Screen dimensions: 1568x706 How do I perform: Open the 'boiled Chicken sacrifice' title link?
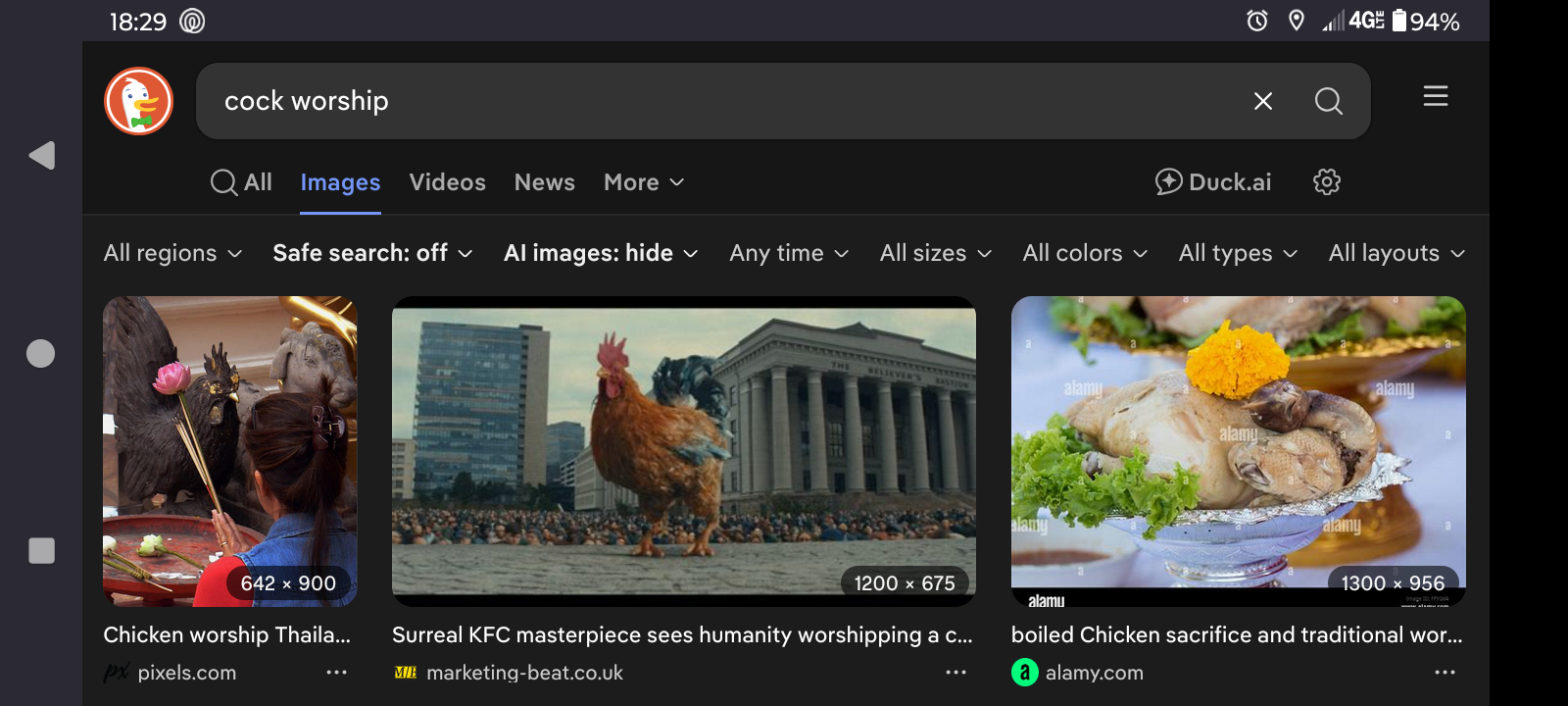(1237, 635)
